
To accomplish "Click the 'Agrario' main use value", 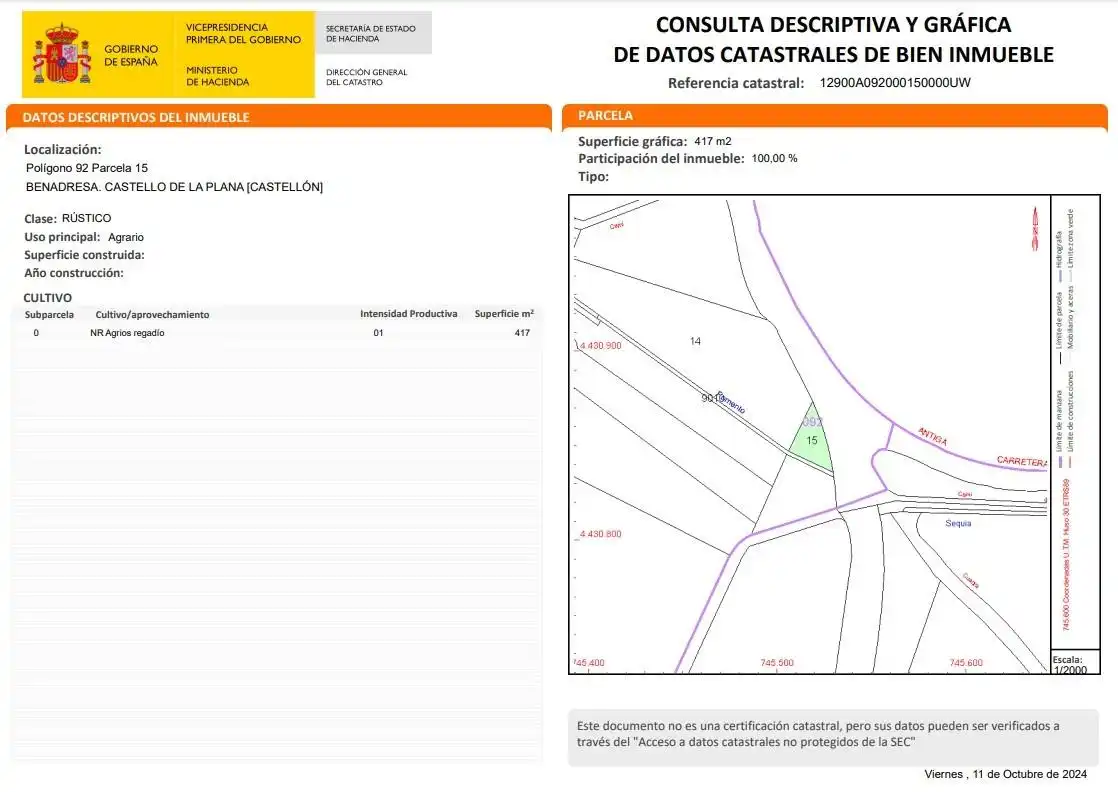I will click(x=126, y=237).
